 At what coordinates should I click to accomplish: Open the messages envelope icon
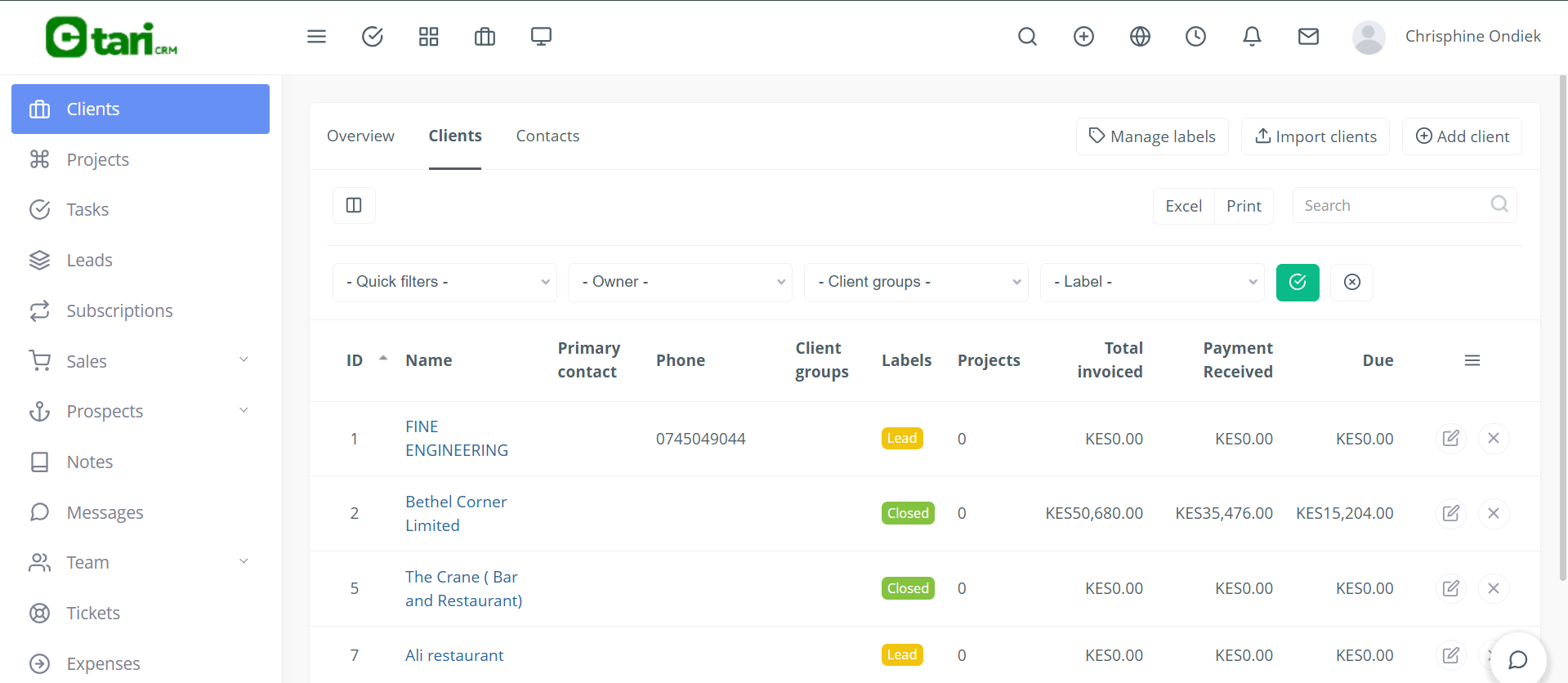click(1308, 36)
